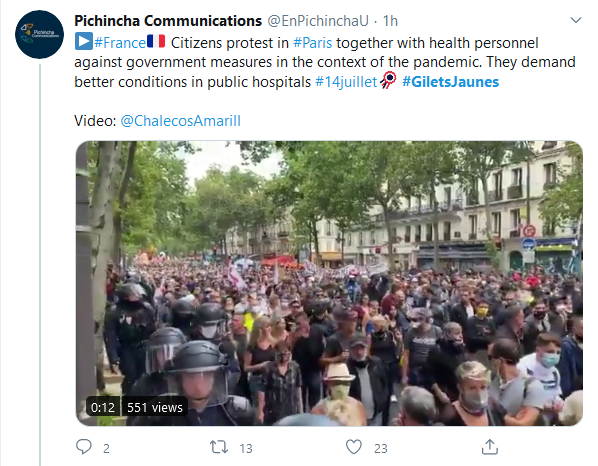Image resolution: width=598 pixels, height=466 pixels.
Task: Open the share upload icon
Action: tap(490, 447)
